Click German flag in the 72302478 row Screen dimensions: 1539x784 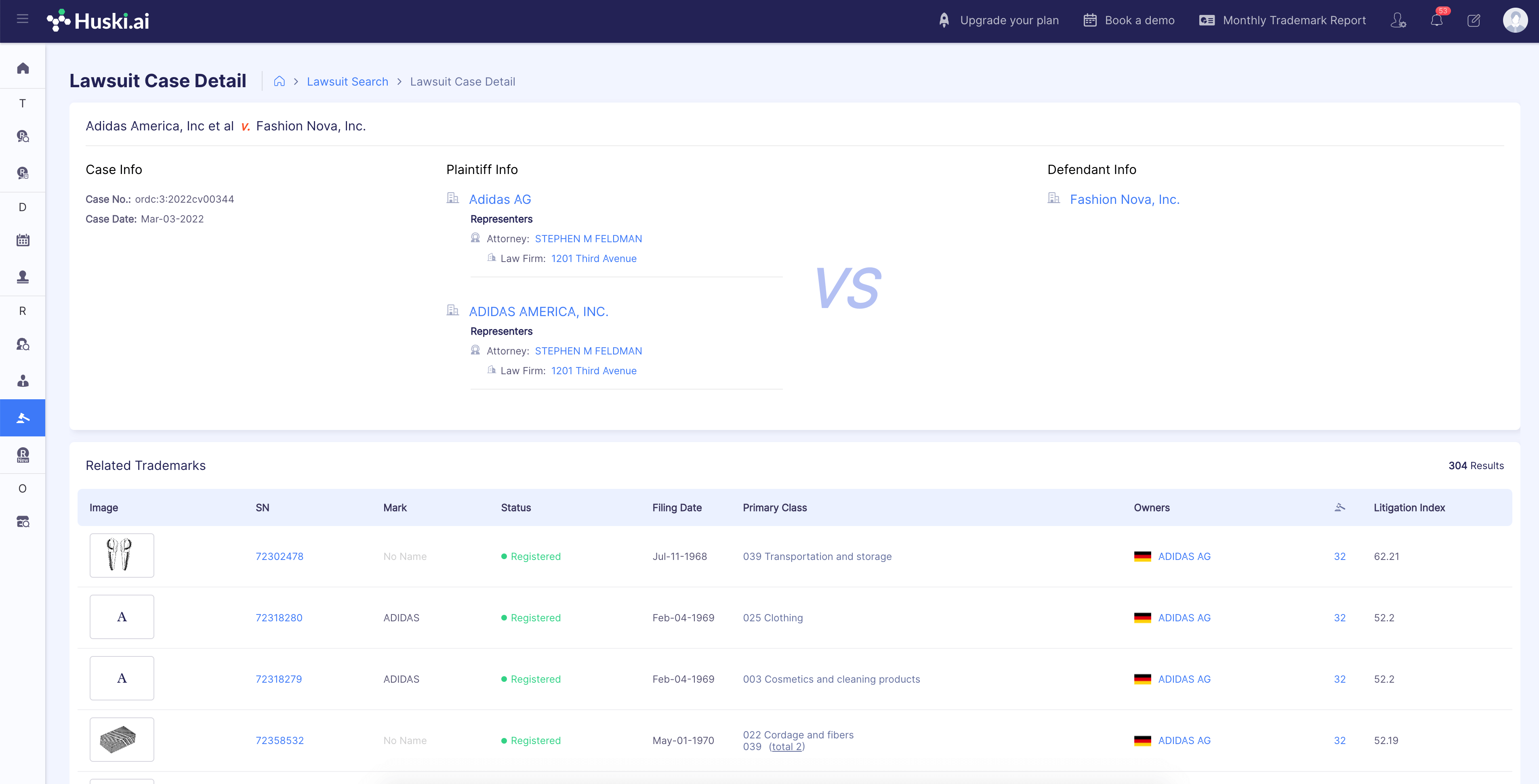tap(1142, 556)
